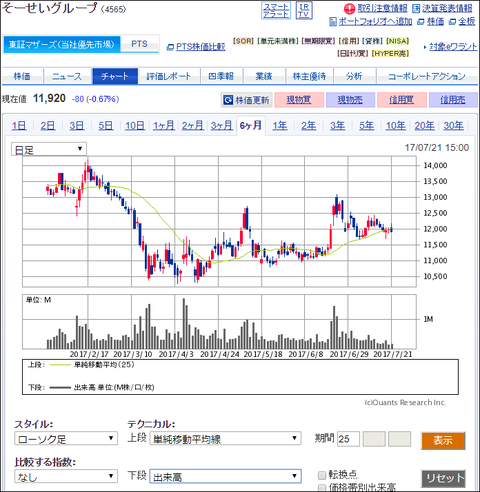Select the 20年 chart period

click(424, 126)
